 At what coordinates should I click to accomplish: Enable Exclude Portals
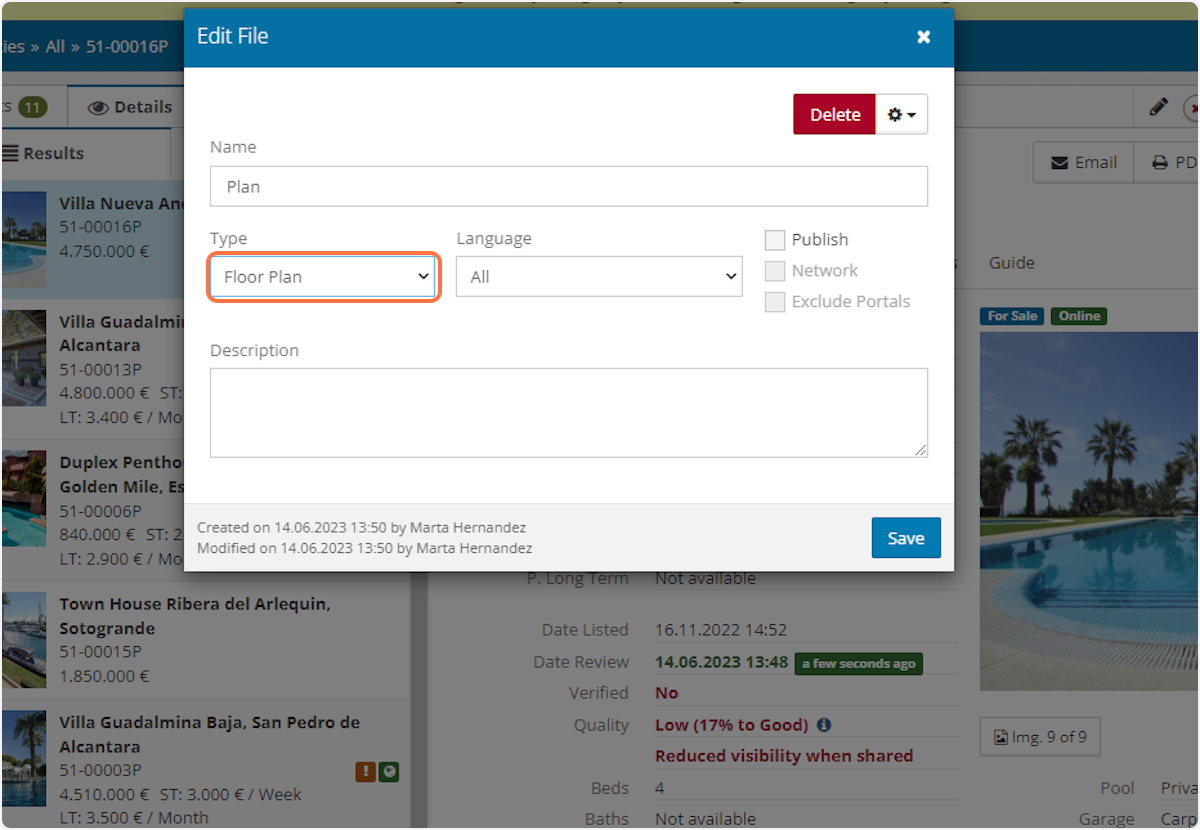tap(775, 301)
